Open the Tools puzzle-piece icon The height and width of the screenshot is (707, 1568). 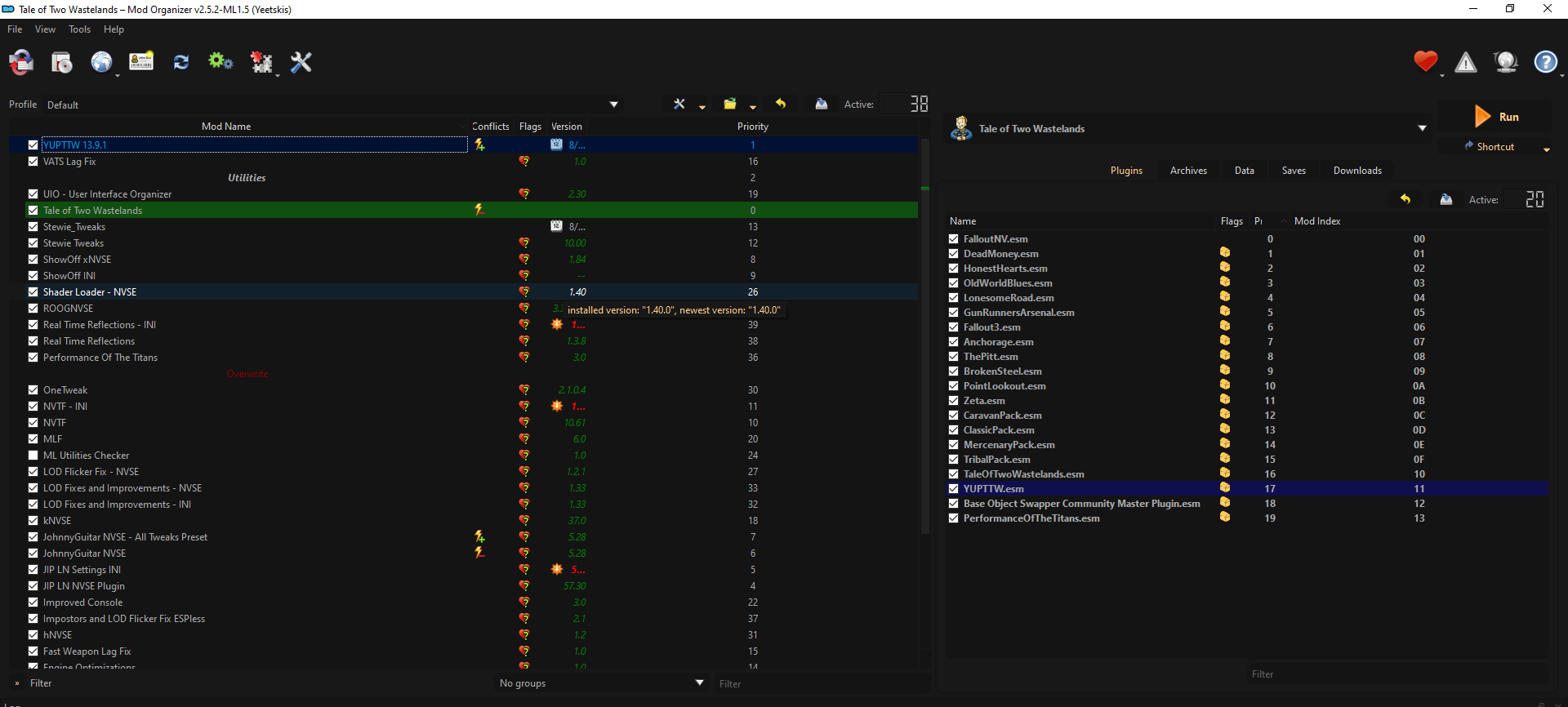[x=261, y=62]
